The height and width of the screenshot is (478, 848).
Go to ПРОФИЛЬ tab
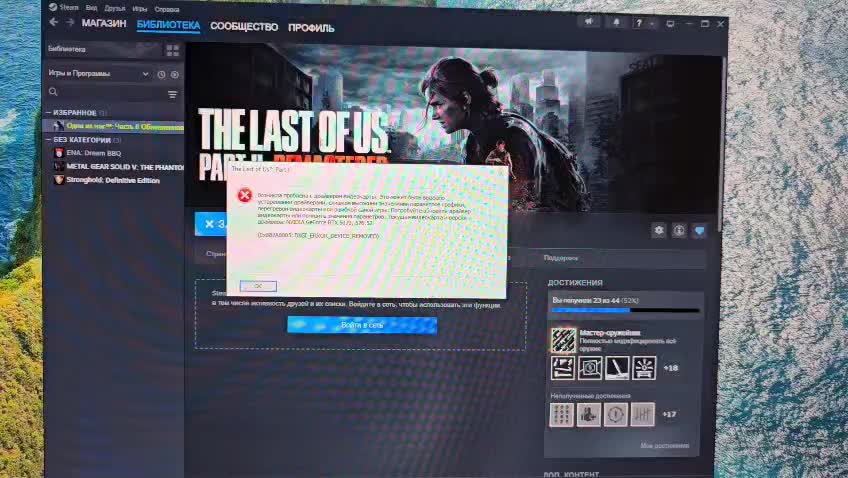pyautogui.click(x=311, y=28)
